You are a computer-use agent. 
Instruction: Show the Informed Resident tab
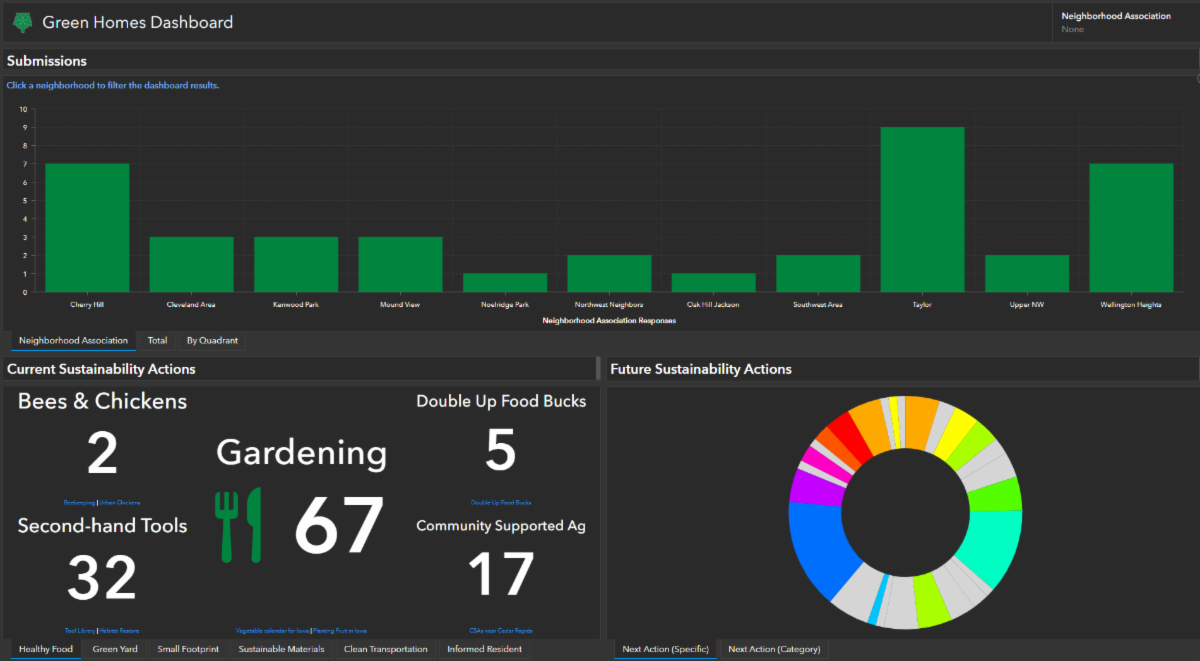coord(484,649)
